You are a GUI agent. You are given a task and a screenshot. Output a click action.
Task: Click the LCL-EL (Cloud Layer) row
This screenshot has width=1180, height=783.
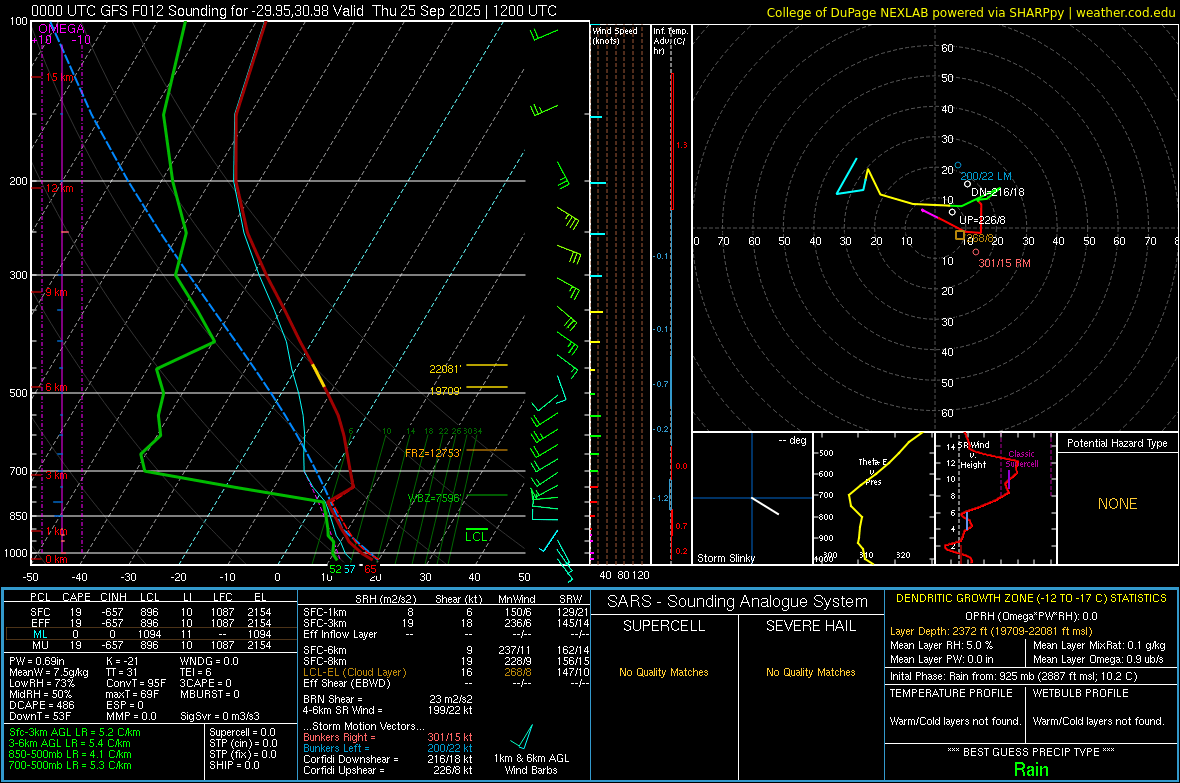[446, 672]
